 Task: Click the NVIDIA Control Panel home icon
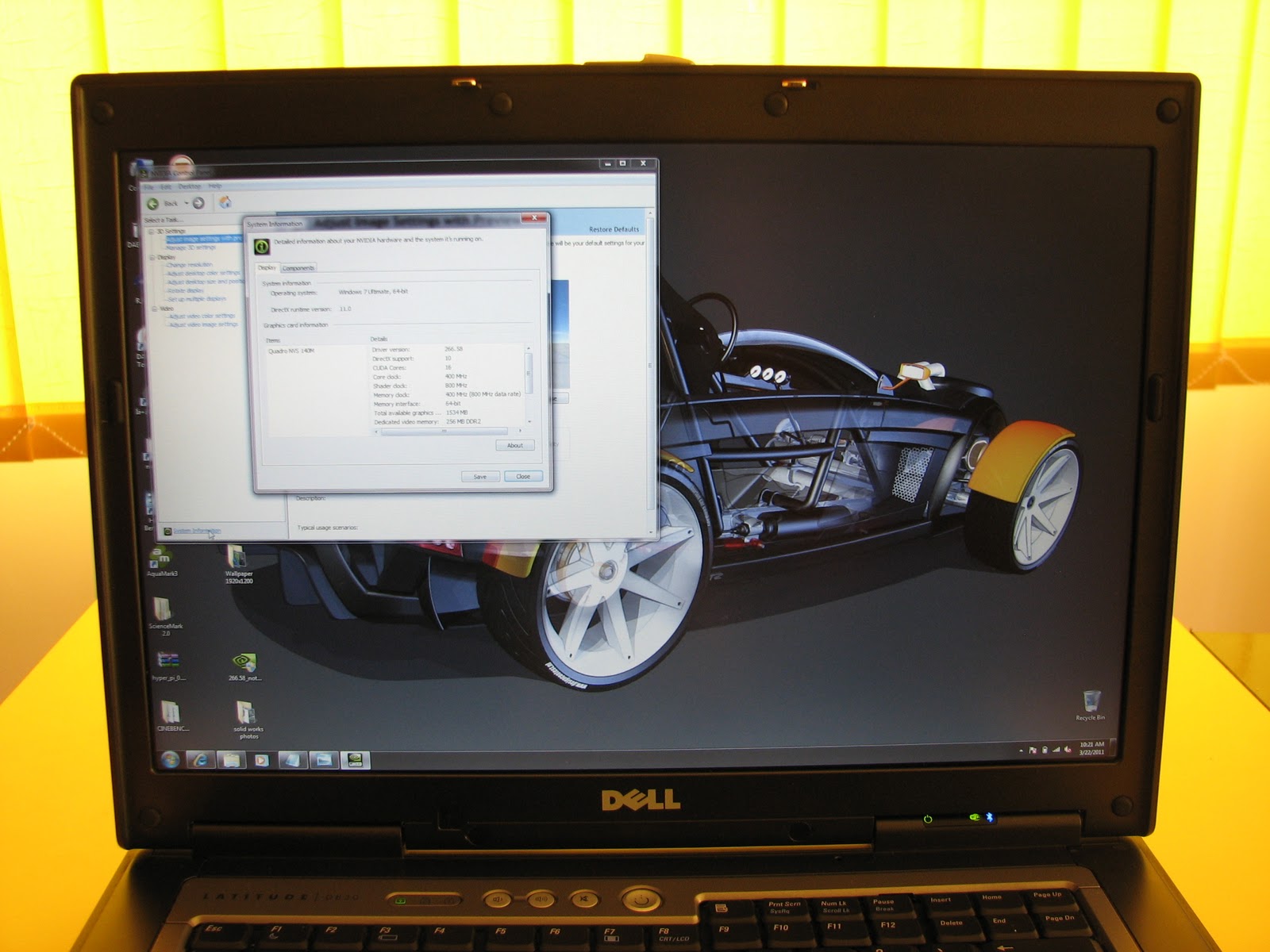225,202
